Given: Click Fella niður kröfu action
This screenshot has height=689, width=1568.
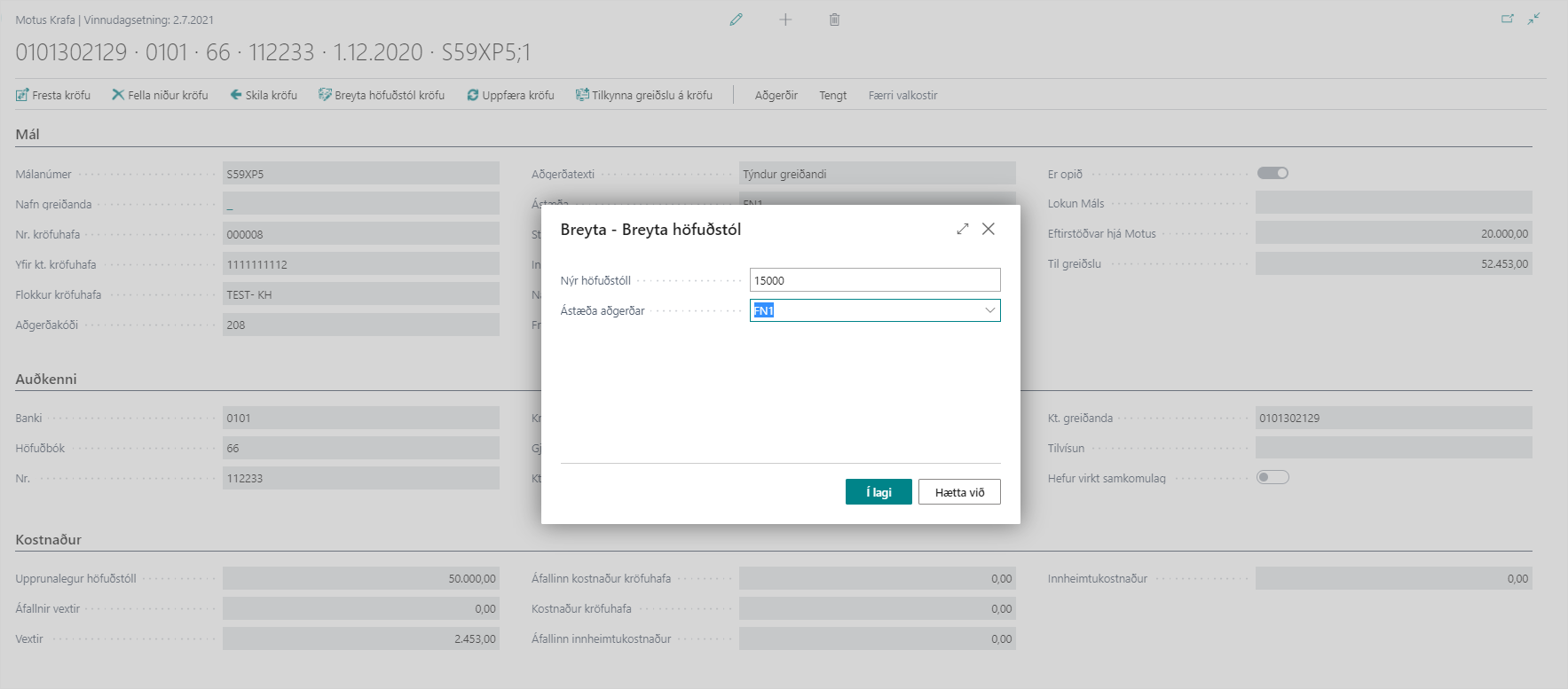Looking at the screenshot, I should pyautogui.click(x=160, y=95).
